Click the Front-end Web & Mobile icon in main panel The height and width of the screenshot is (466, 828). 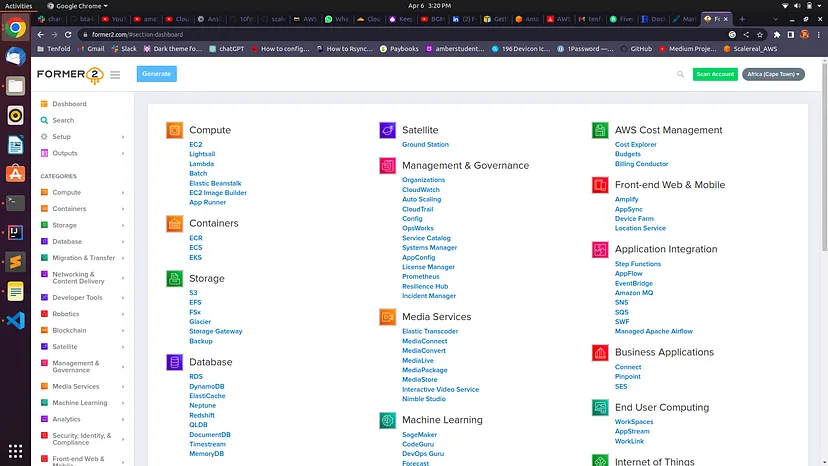coord(600,185)
